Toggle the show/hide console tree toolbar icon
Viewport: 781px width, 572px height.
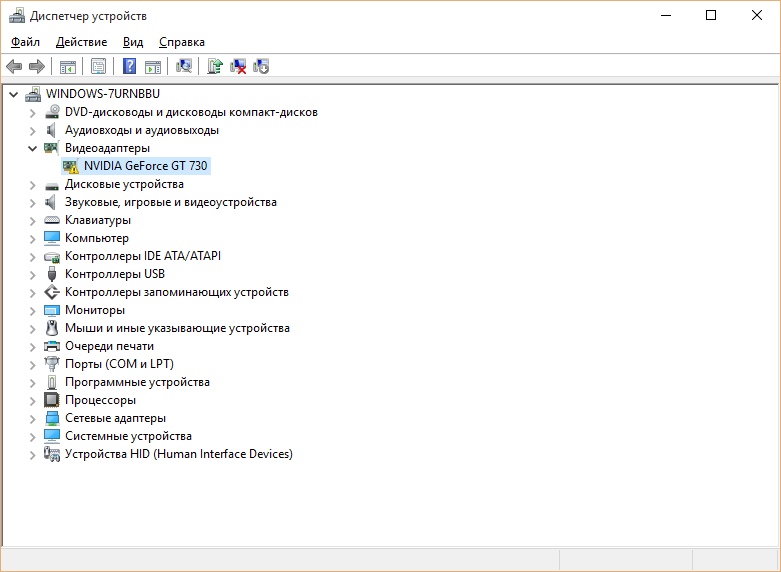point(68,66)
